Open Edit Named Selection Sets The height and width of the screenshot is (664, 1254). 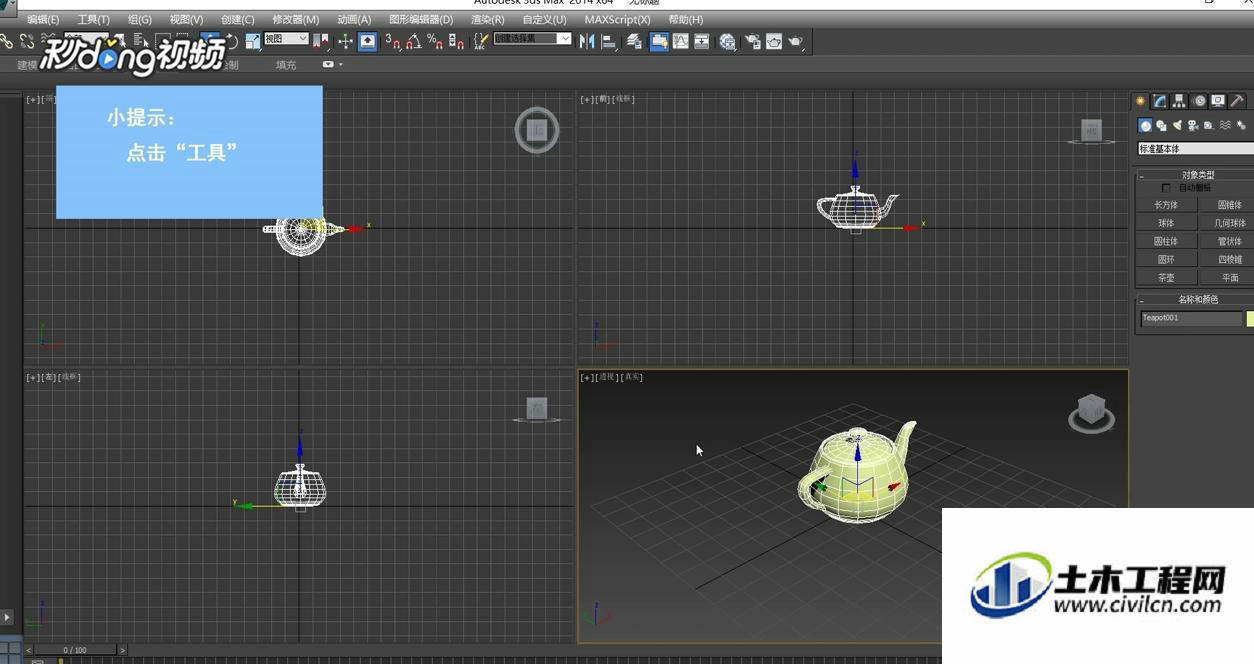[480, 42]
